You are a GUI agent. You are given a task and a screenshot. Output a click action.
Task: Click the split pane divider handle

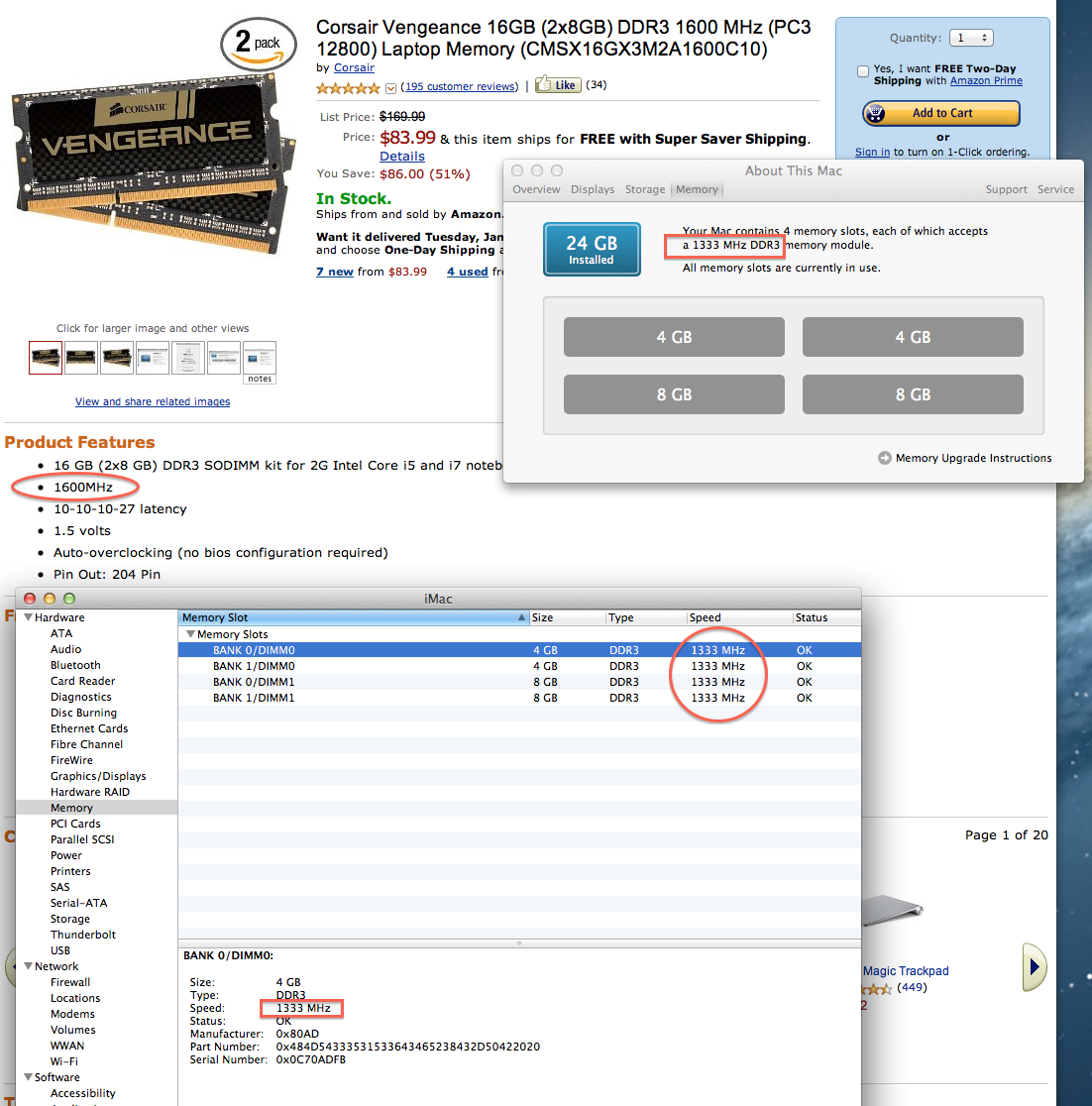point(519,943)
